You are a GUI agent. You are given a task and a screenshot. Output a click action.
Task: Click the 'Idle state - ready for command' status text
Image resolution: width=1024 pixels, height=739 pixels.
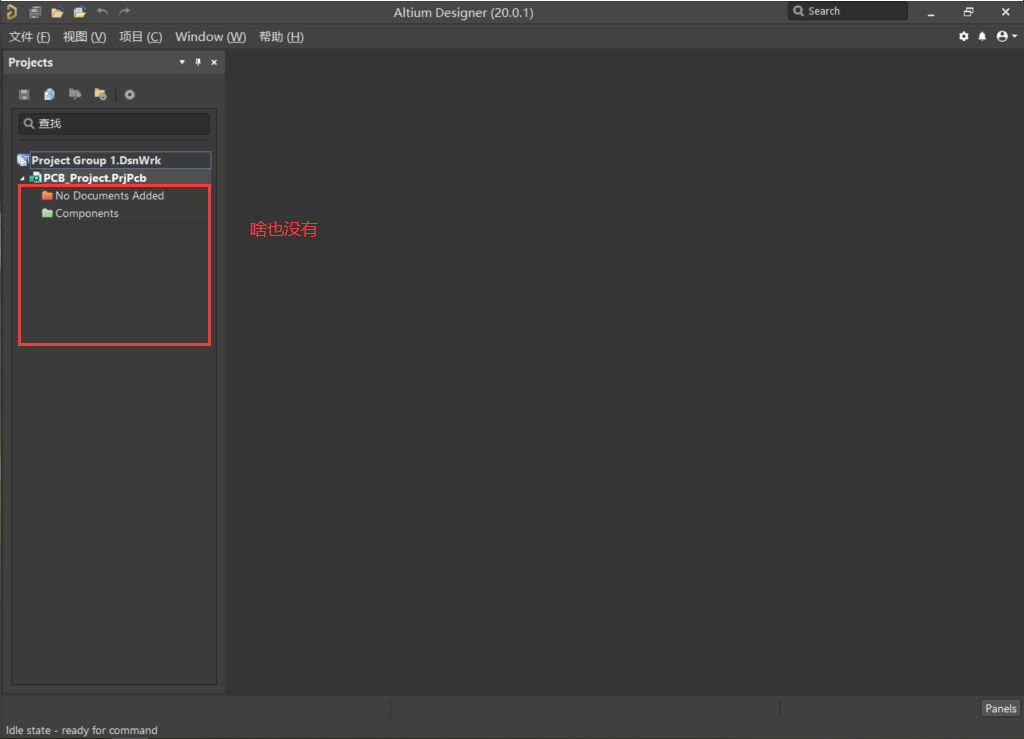[82, 730]
